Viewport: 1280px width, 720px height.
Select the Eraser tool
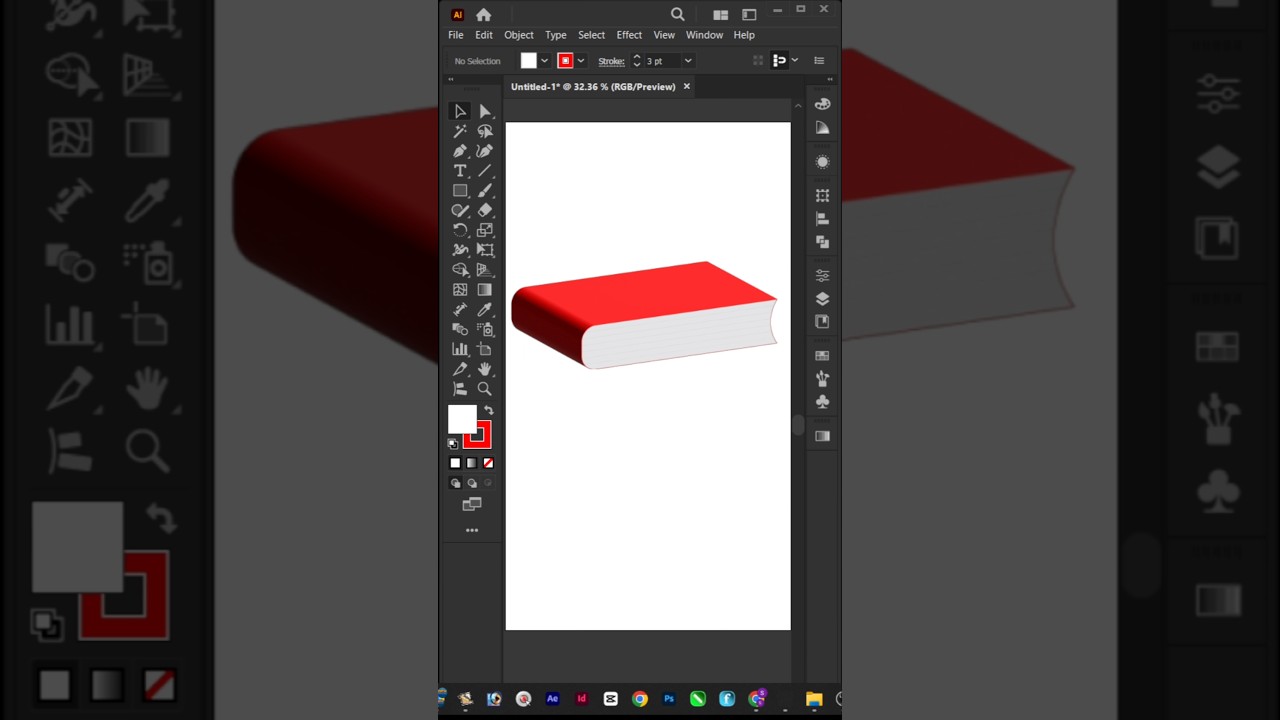pyautogui.click(x=485, y=210)
